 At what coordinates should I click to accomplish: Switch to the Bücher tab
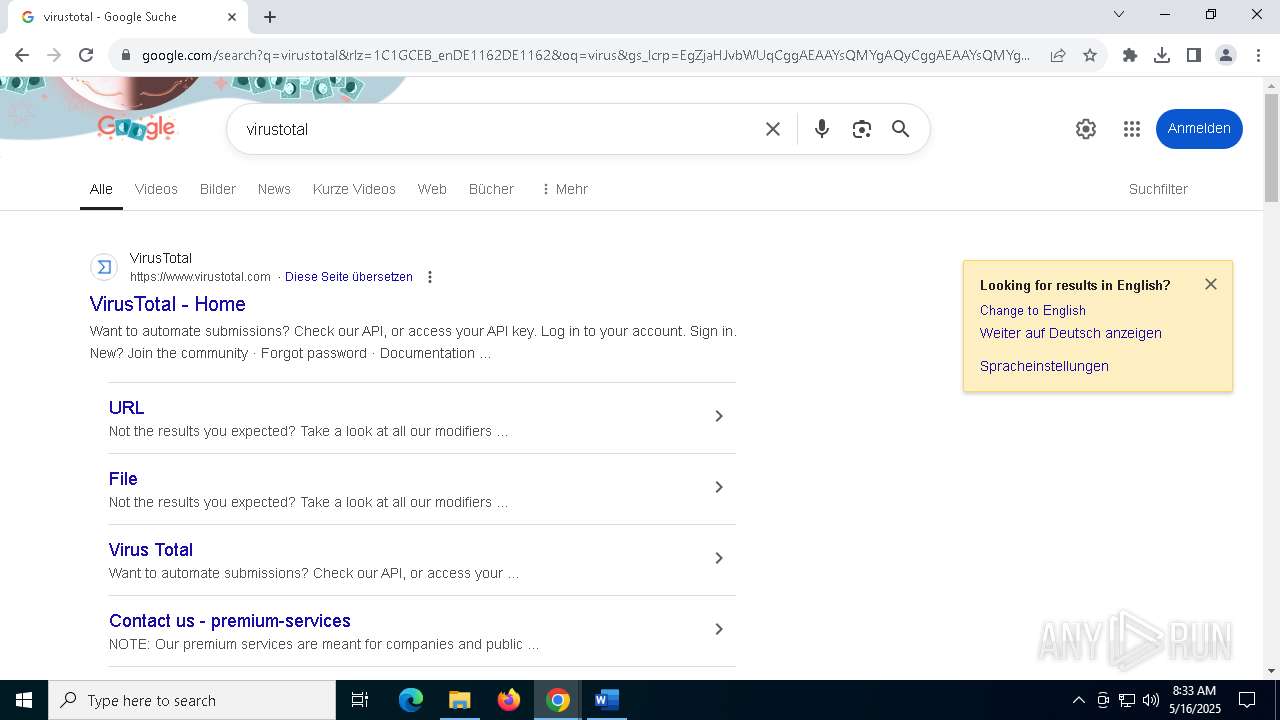pyautogui.click(x=491, y=189)
